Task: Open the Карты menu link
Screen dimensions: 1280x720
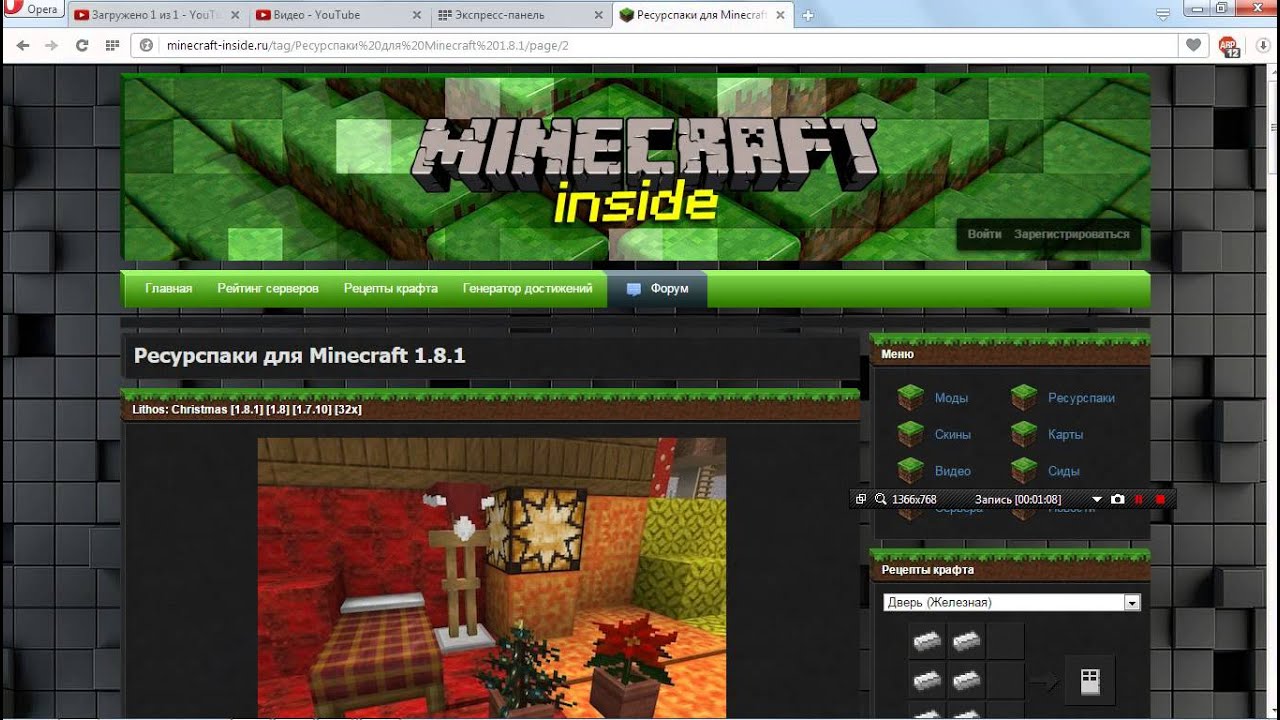Action: [x=1065, y=434]
